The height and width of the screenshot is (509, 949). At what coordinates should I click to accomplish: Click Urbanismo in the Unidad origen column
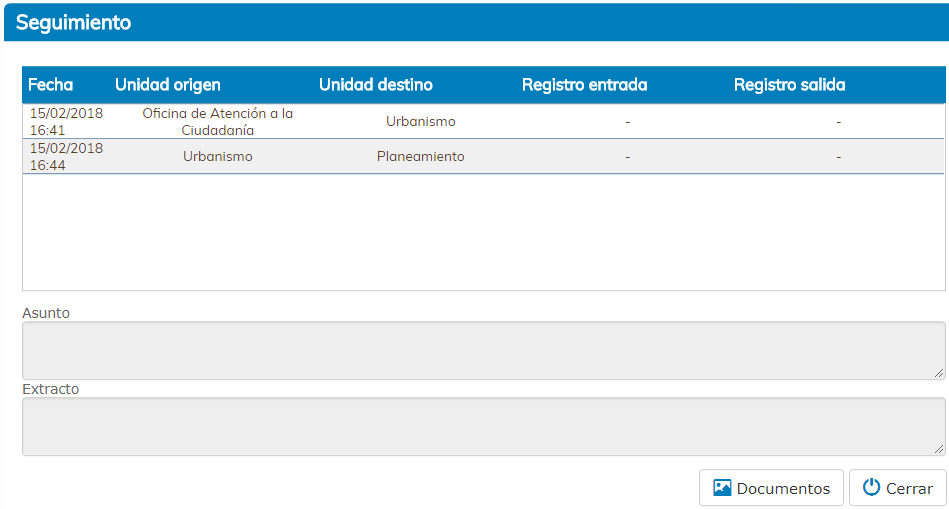[x=218, y=157]
